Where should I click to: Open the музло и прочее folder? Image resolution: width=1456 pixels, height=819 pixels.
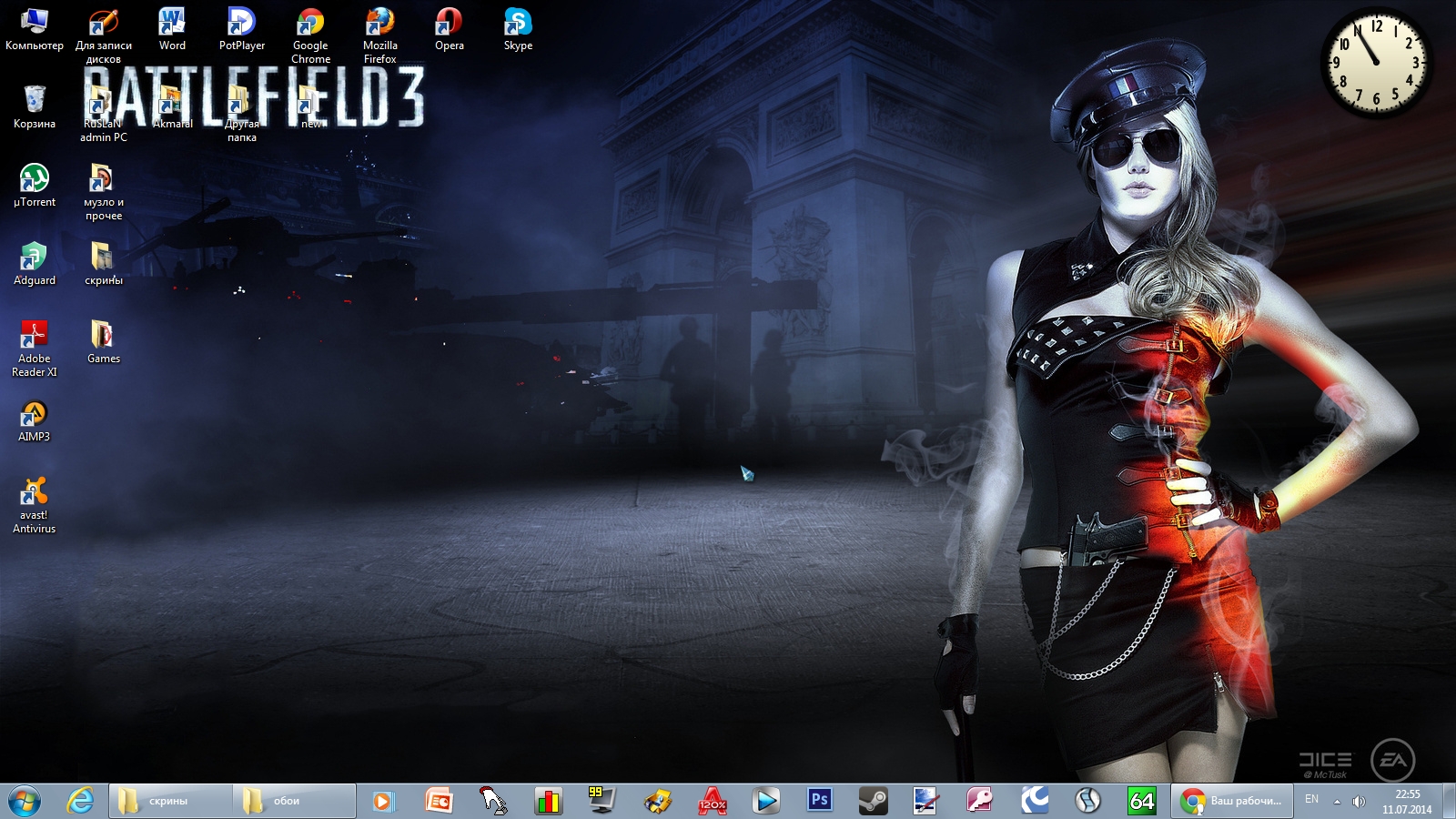pyautogui.click(x=104, y=191)
